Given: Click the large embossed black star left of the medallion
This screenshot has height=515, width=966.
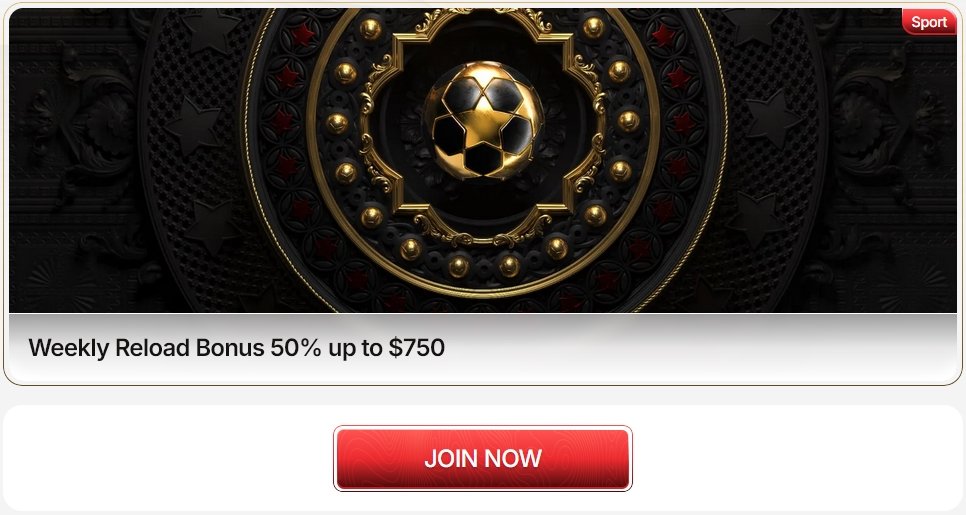Looking at the screenshot, I should (x=193, y=125).
